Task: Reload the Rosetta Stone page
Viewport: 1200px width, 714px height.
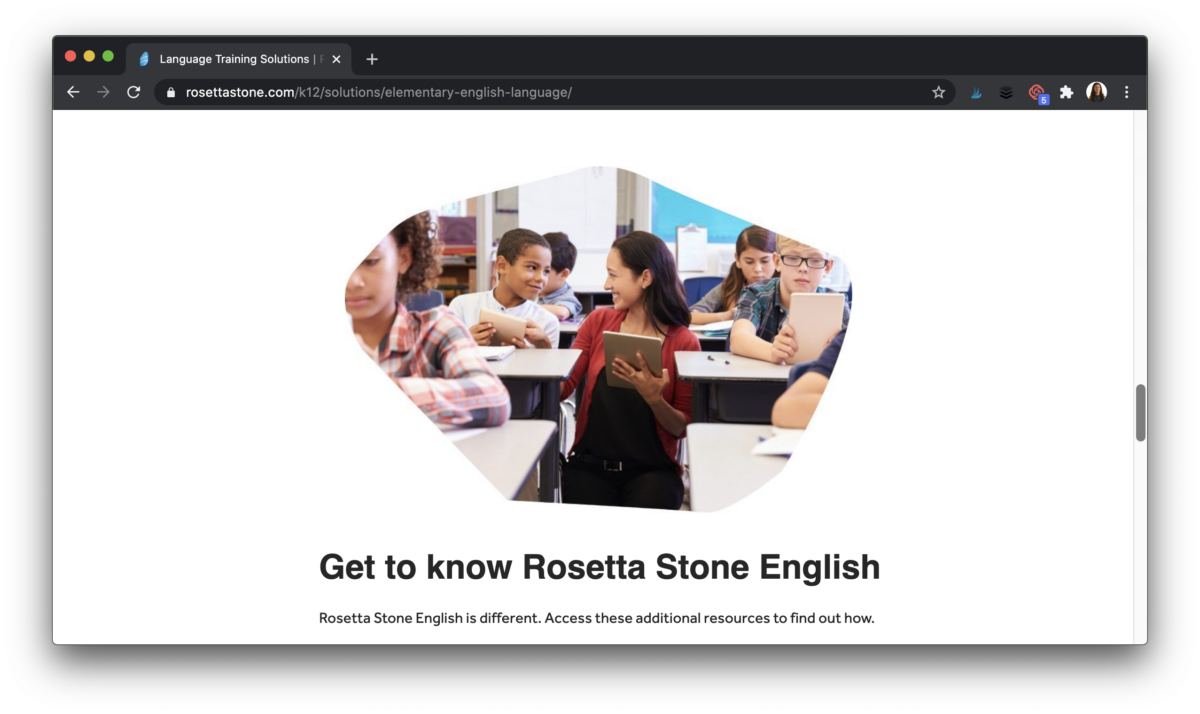Action: 133,92
